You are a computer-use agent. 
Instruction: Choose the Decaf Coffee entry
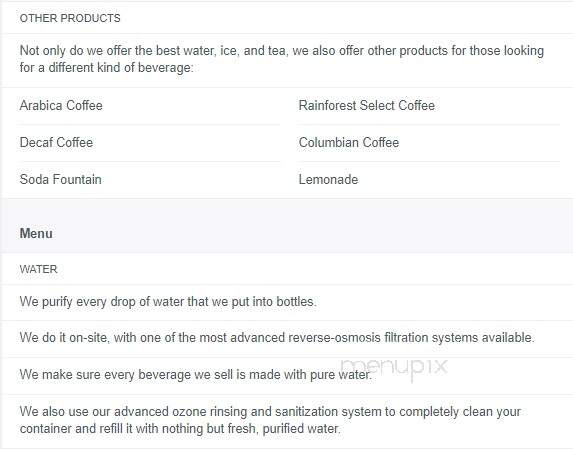coord(56,142)
